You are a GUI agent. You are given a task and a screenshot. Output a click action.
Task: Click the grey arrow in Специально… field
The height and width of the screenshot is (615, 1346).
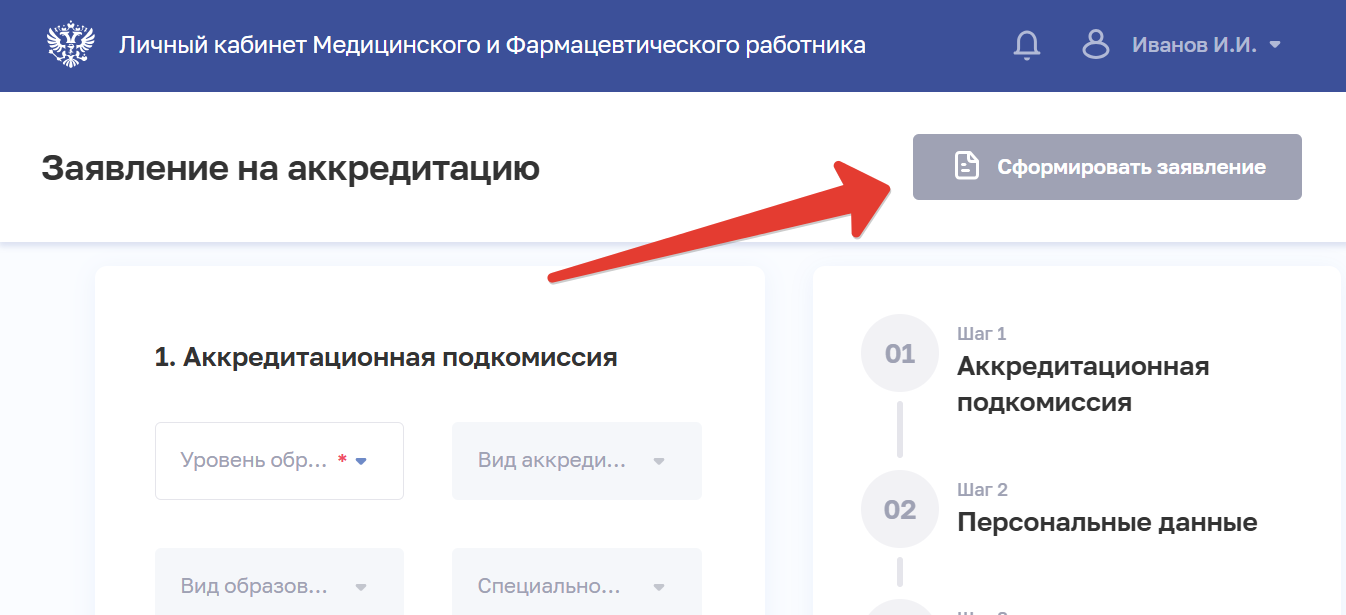[x=659, y=587]
